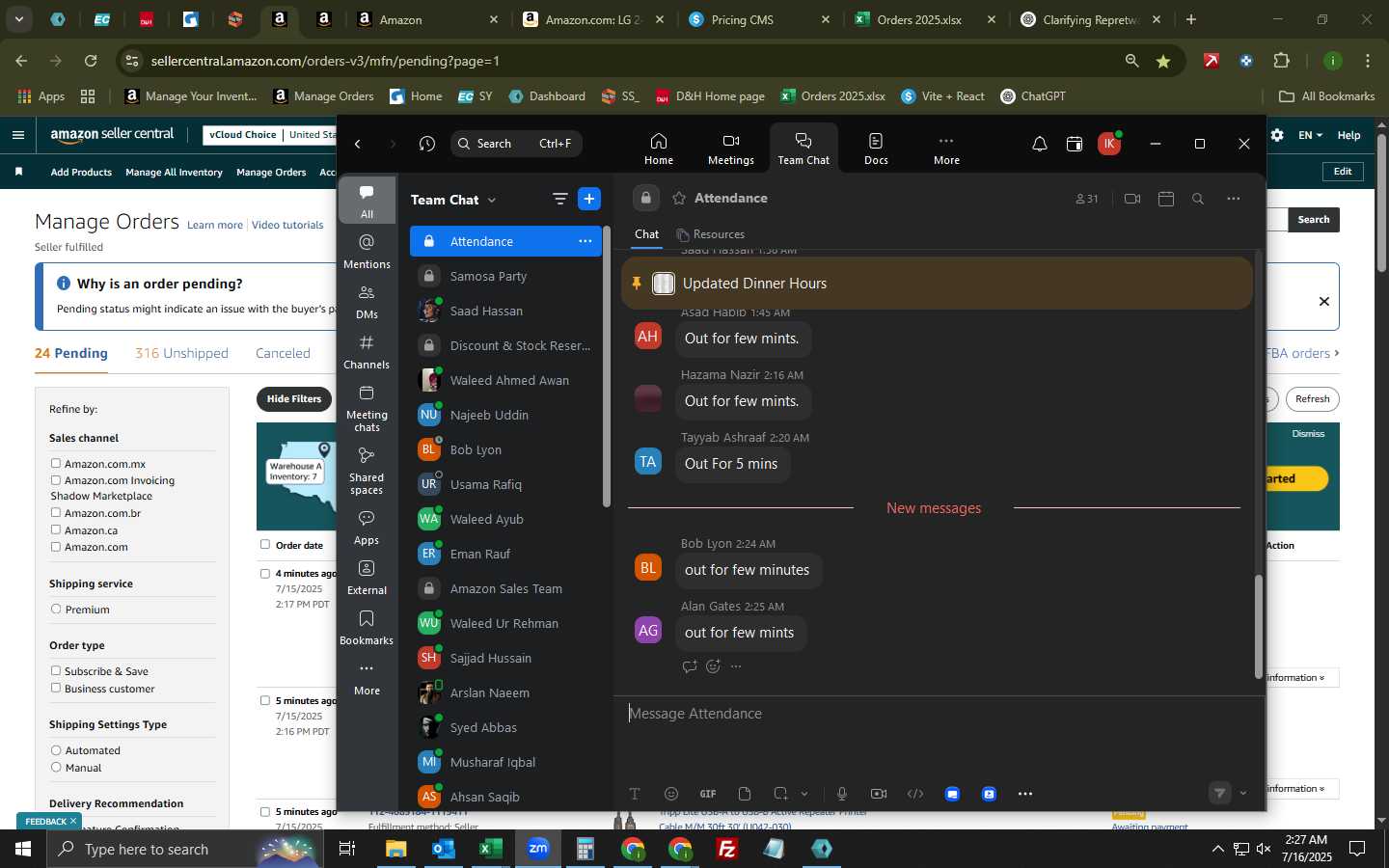Open External contacts in Zoom sidebar
The width and height of the screenshot is (1389, 868).
tap(367, 577)
